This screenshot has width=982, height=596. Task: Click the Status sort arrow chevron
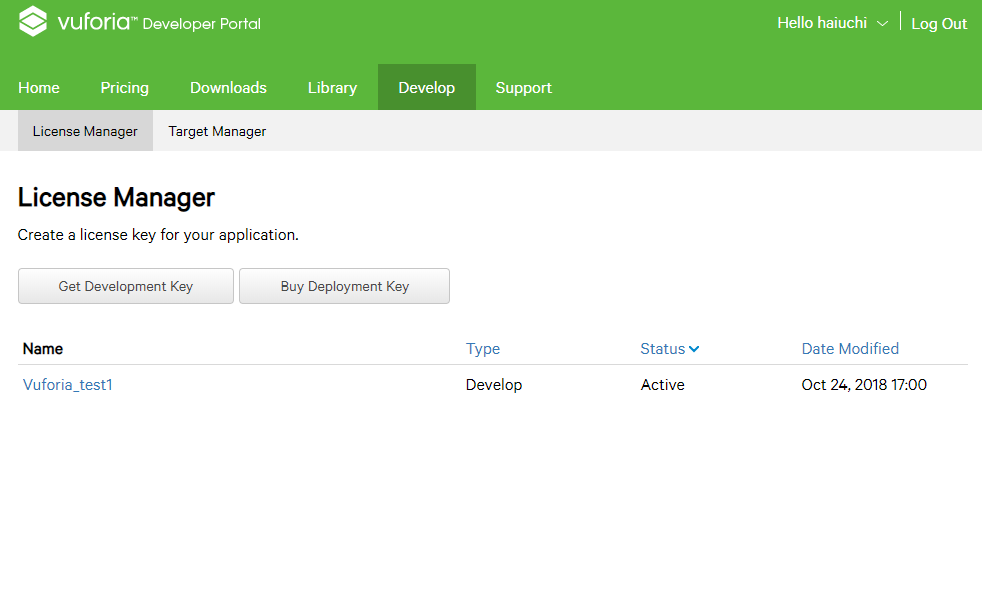click(694, 349)
